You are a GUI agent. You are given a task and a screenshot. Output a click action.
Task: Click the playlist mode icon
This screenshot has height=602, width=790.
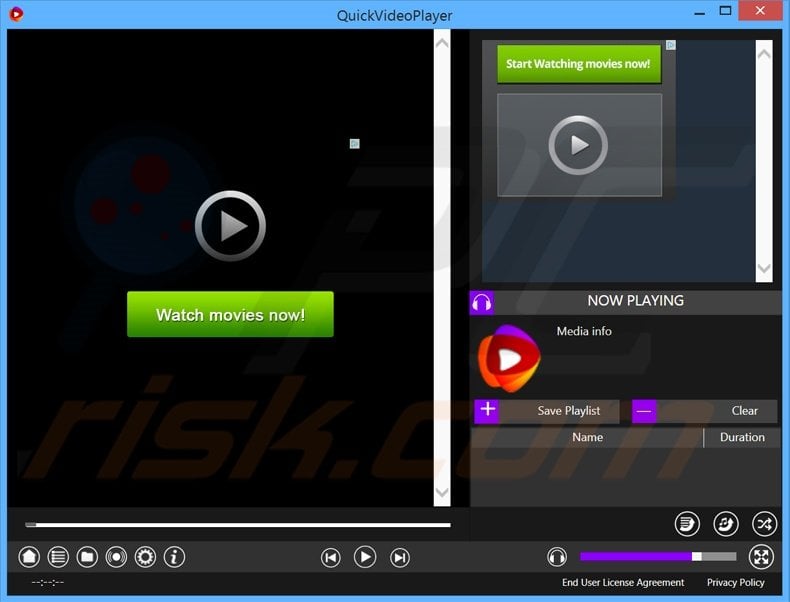[687, 524]
